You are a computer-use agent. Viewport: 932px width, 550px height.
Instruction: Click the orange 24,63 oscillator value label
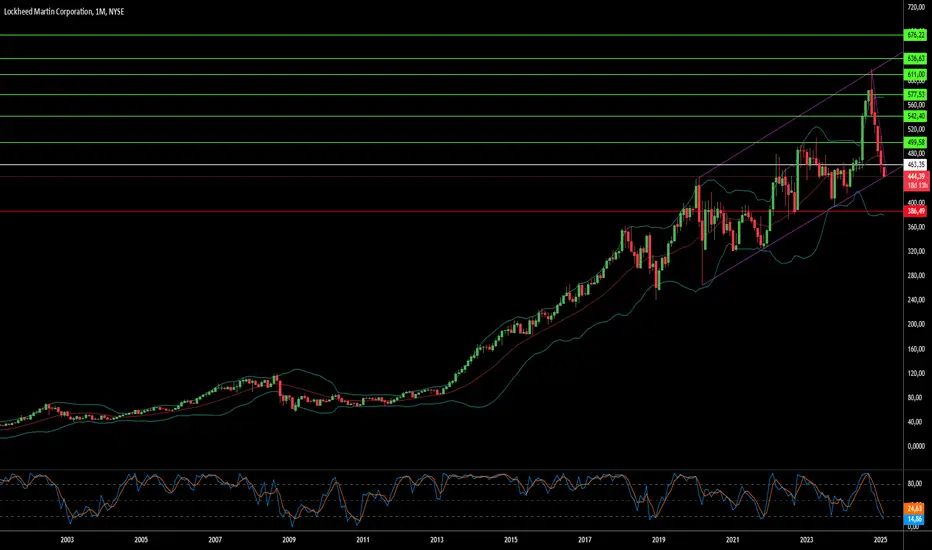coord(914,508)
